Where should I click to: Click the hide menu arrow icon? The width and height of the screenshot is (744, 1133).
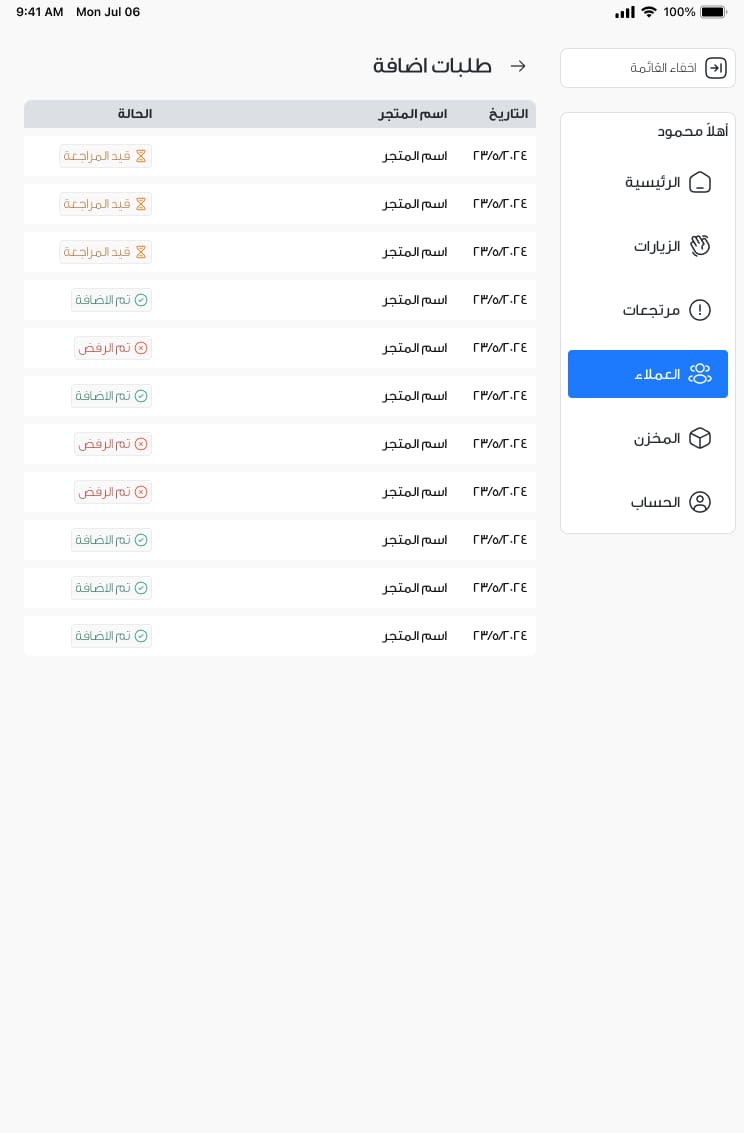point(715,68)
